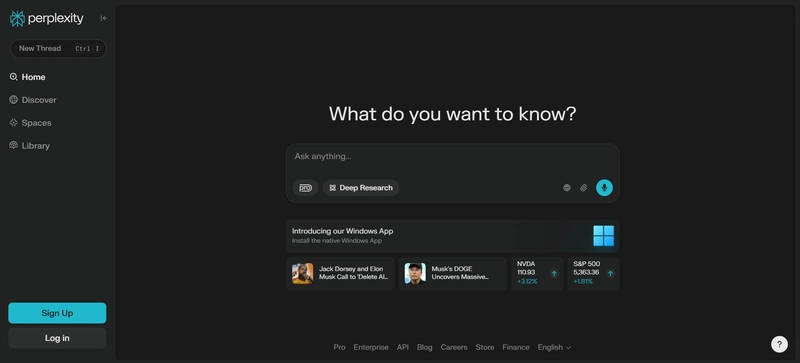This screenshot has height=363, width=800.
Task: Focus the Ask anything input field
Action: click(x=452, y=157)
